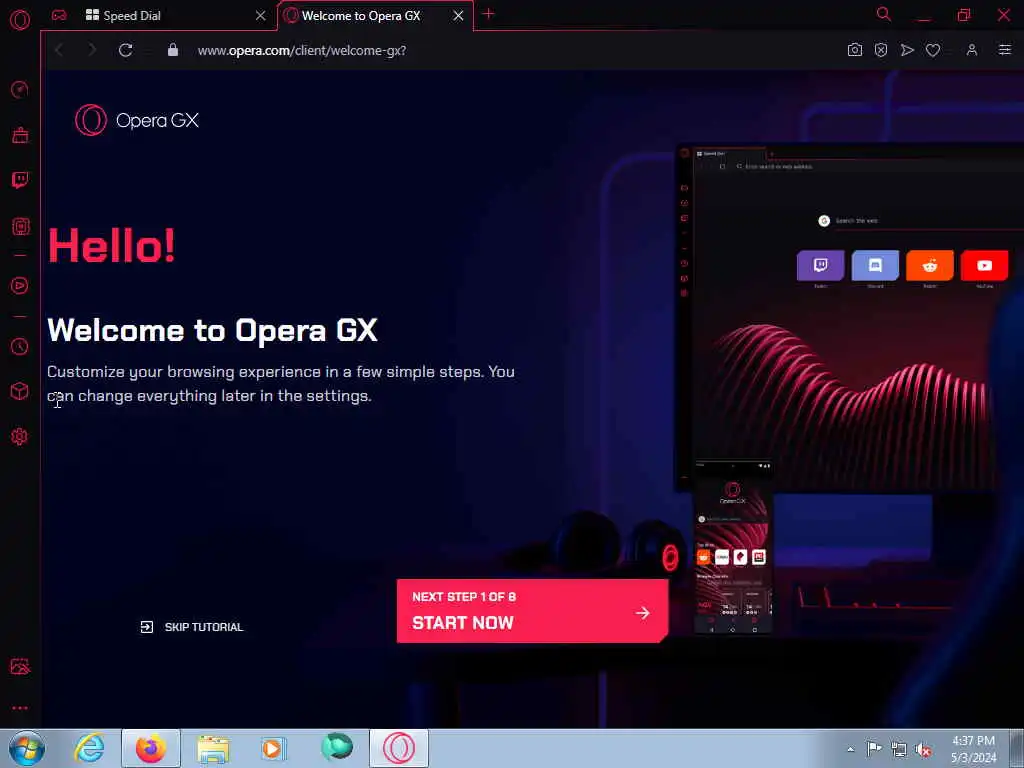Viewport: 1024px width, 768px height.
Task: Click SKIP TUTORIAL link
Action: click(x=191, y=627)
